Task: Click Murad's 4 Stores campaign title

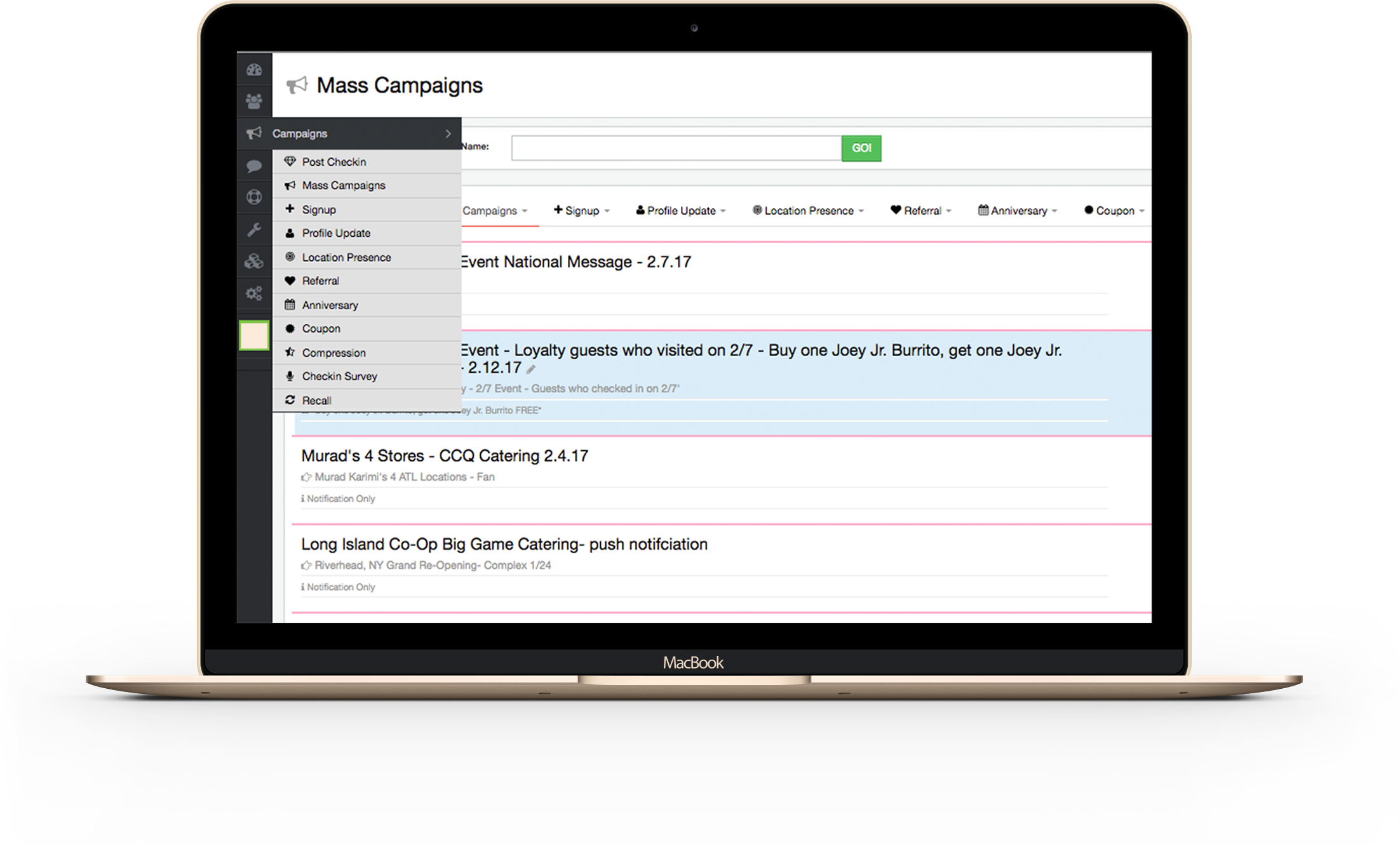Action: point(445,455)
